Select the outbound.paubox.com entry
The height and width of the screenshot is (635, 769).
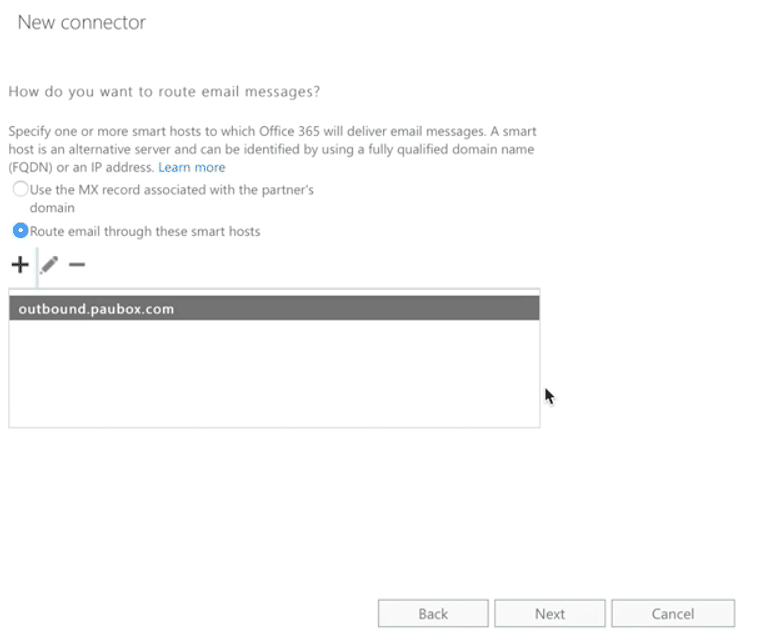[273, 309]
